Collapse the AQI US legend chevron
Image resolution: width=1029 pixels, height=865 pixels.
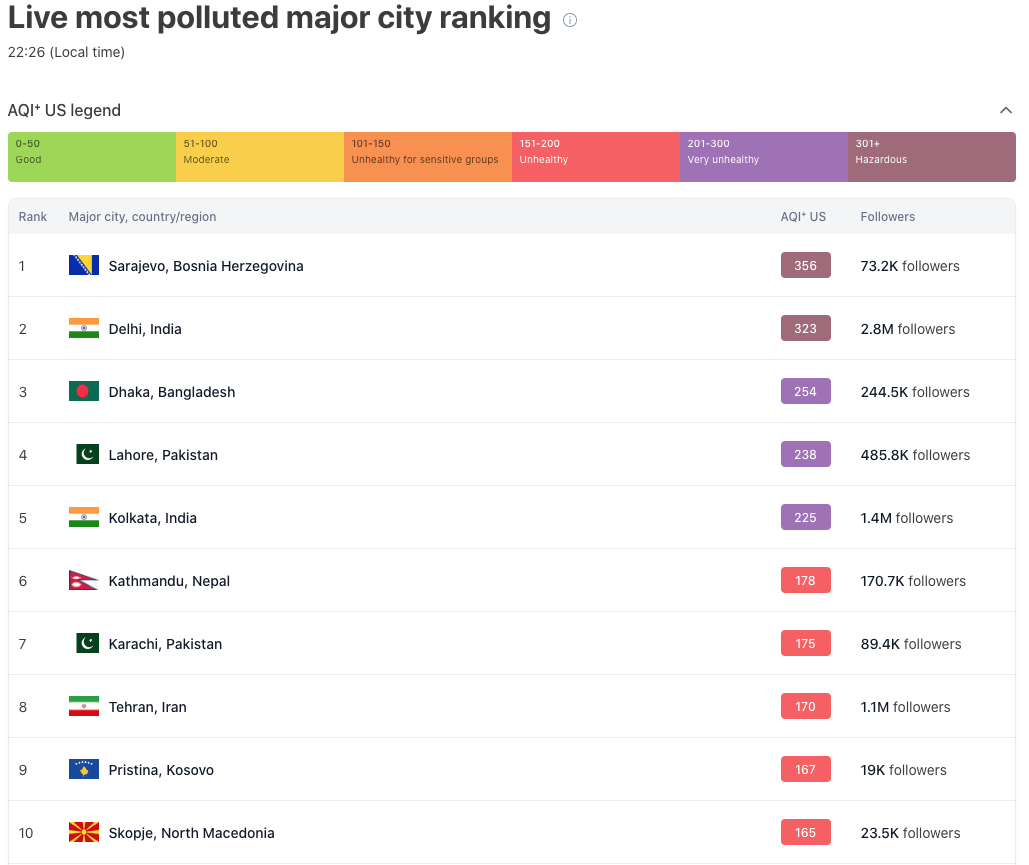tap(1005, 110)
